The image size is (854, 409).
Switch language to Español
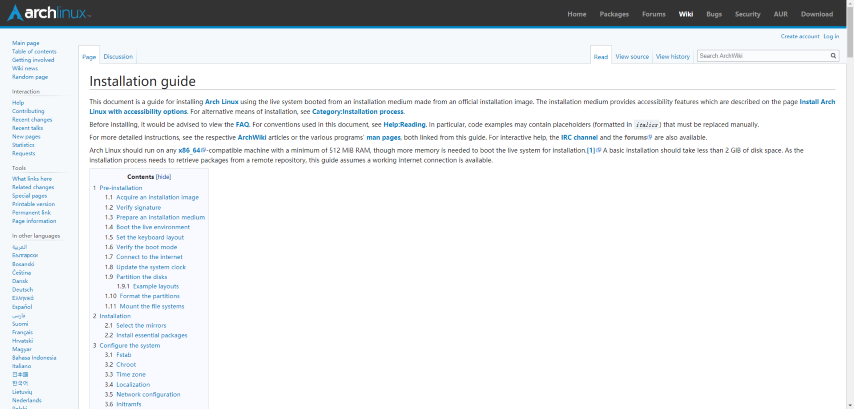pos(22,307)
